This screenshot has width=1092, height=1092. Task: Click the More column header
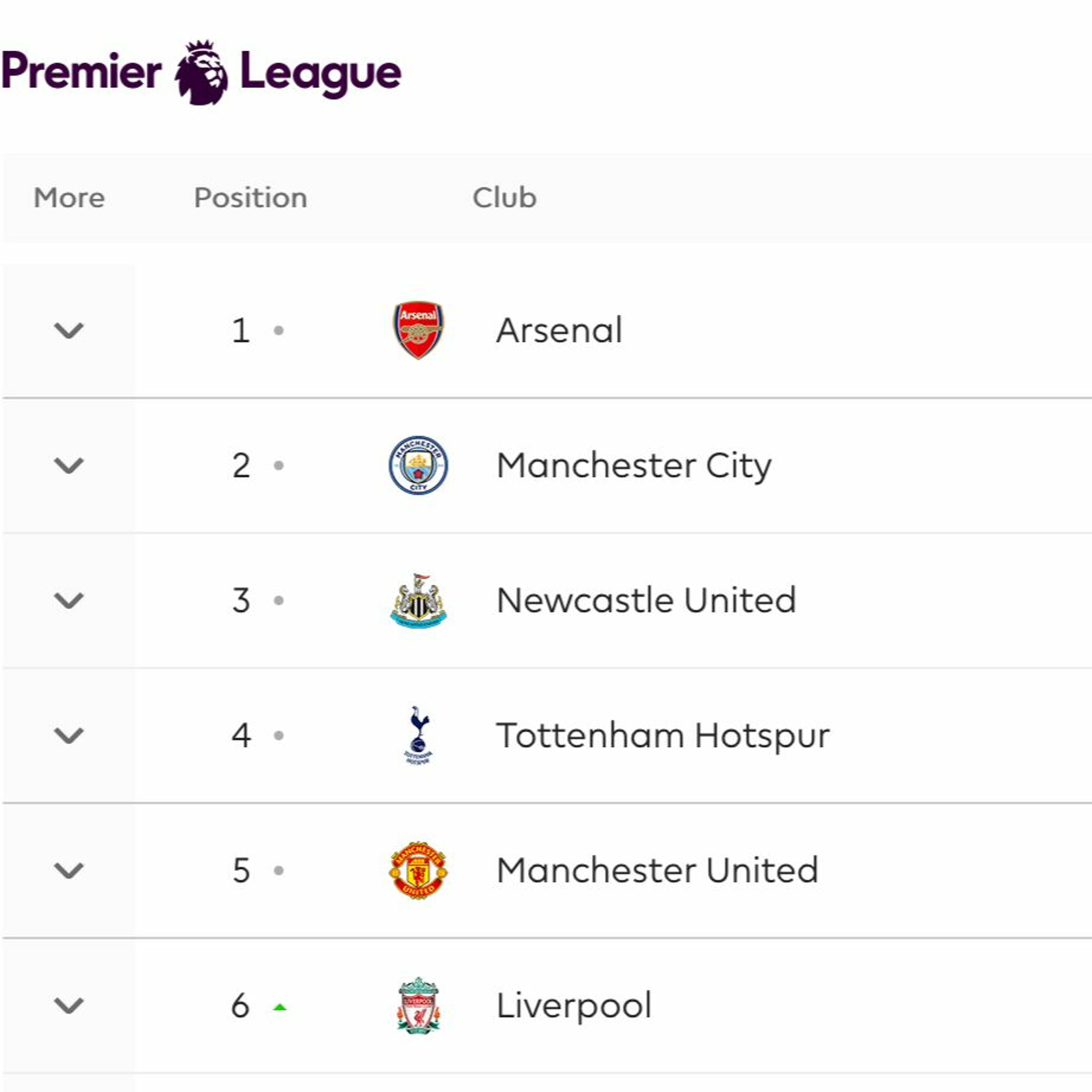tap(69, 198)
